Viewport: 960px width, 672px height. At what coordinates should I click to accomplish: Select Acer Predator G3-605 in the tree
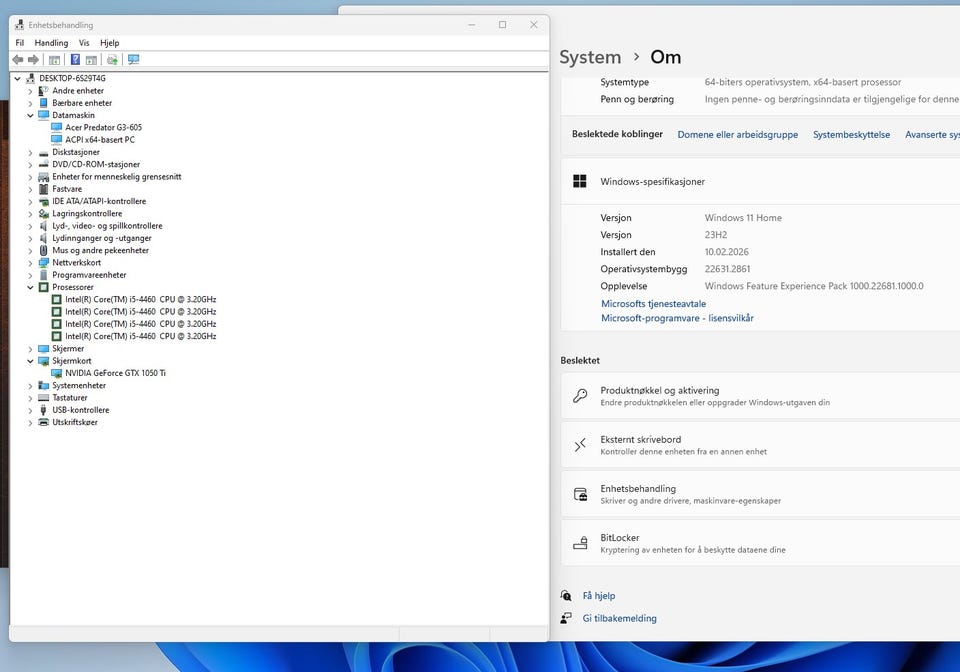coord(103,127)
